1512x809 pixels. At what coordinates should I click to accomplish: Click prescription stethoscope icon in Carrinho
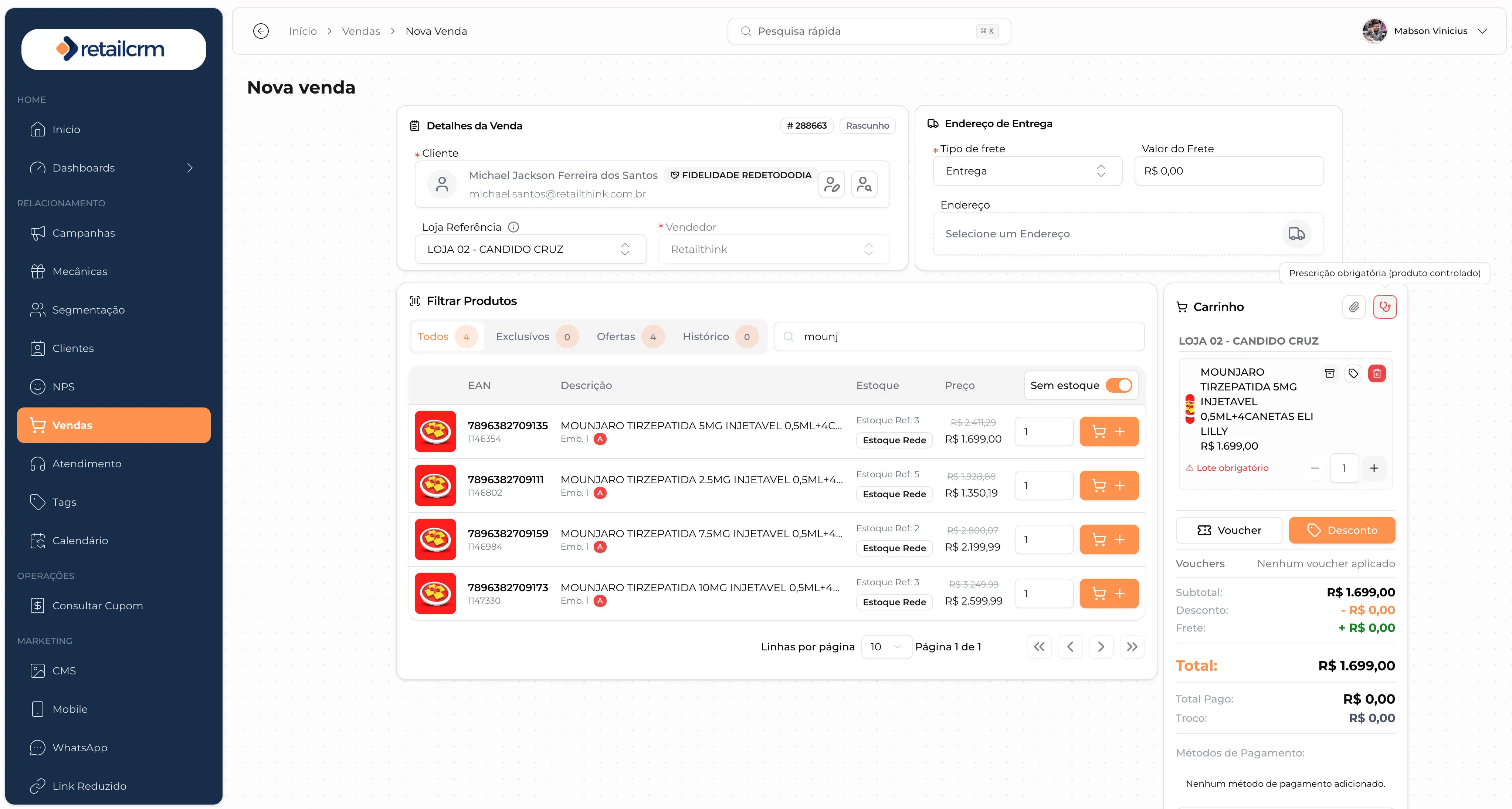pos(1384,307)
